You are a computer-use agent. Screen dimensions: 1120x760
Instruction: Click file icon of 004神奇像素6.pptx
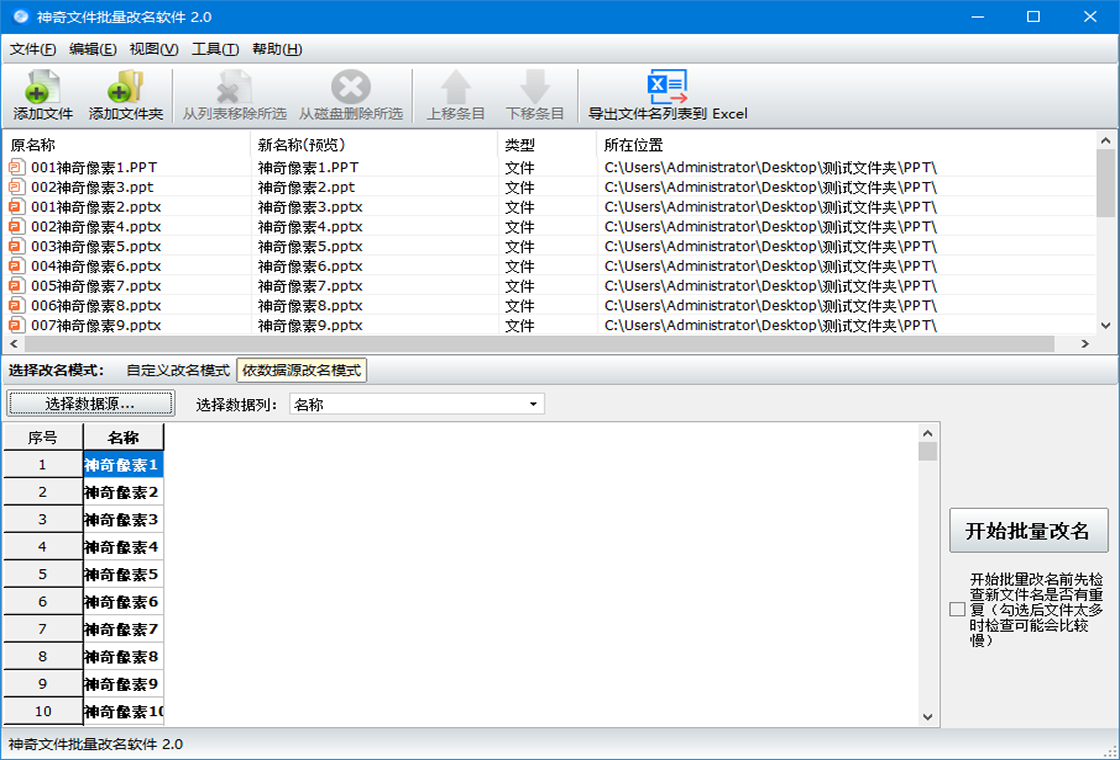click(x=16, y=266)
